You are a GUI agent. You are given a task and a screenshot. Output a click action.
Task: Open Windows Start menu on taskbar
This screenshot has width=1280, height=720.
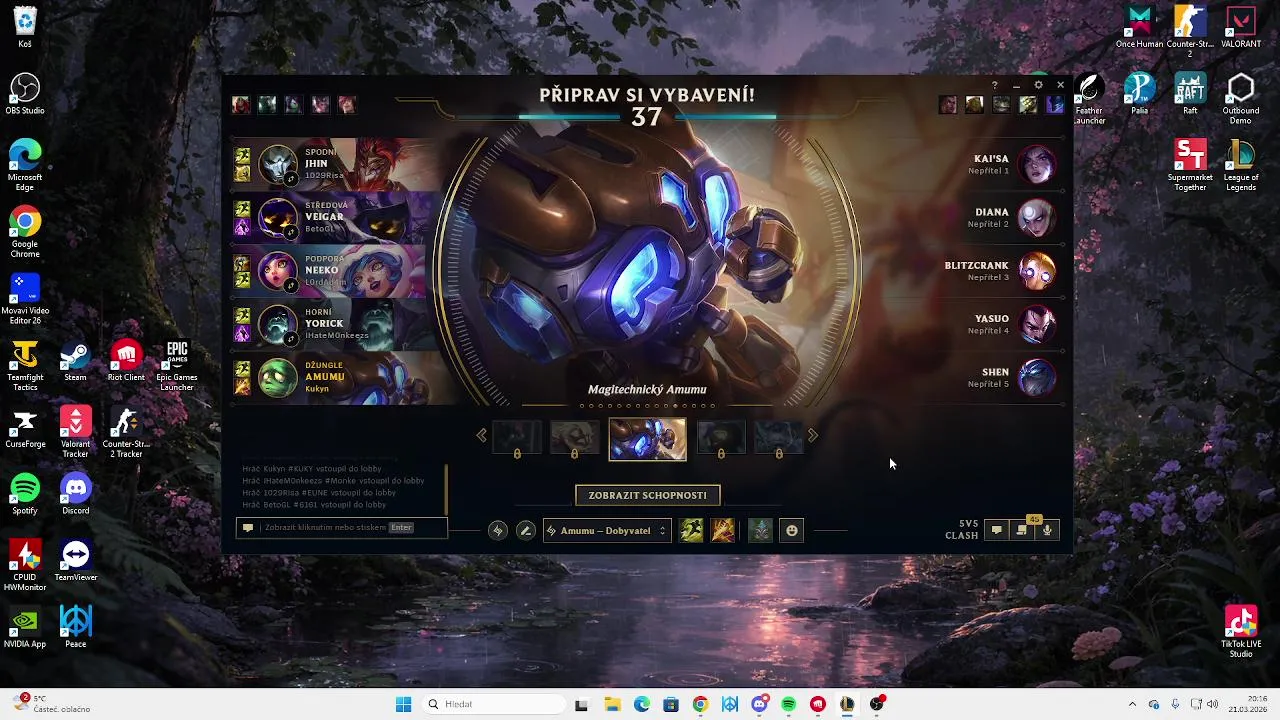(403, 704)
